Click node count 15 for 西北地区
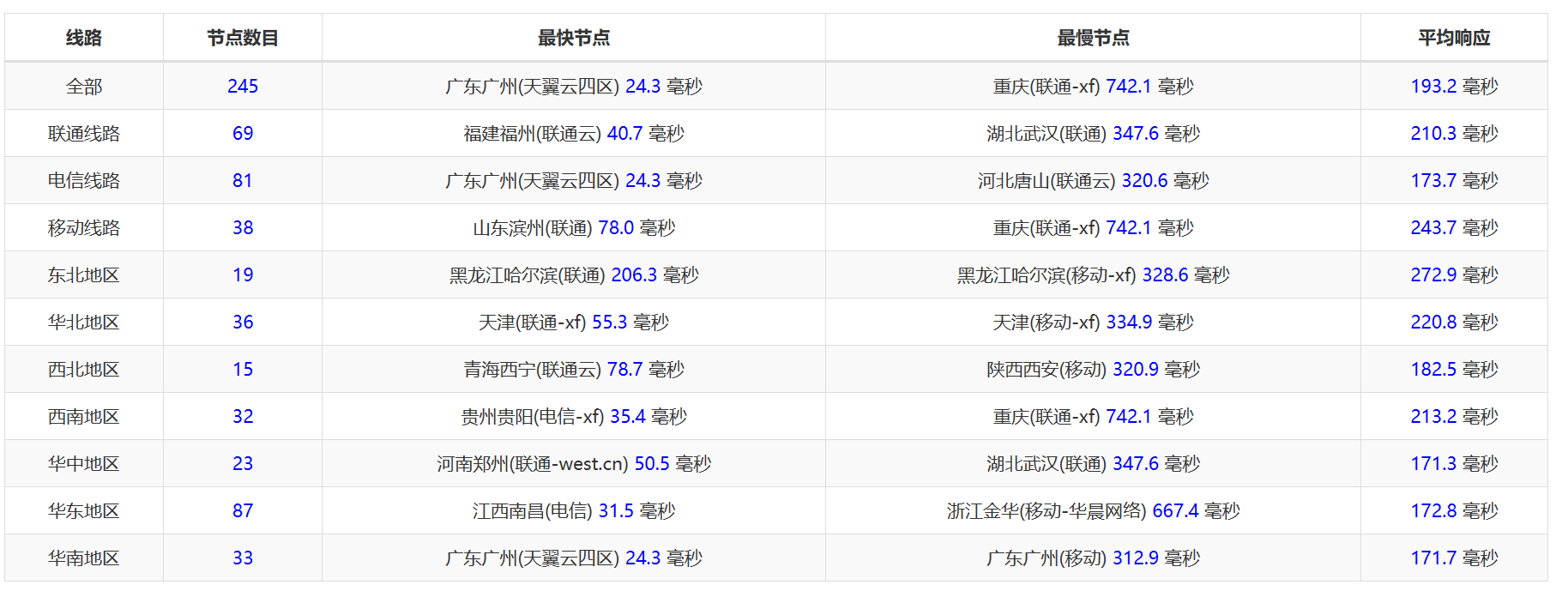Viewport: 1568px width, 597px height. click(x=243, y=369)
